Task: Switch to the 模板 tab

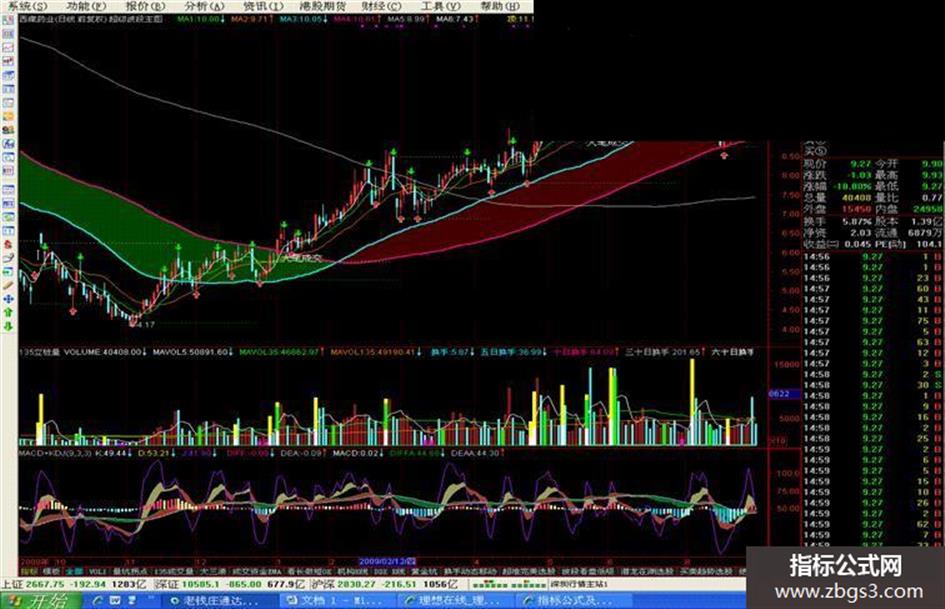Action: [x=51, y=571]
